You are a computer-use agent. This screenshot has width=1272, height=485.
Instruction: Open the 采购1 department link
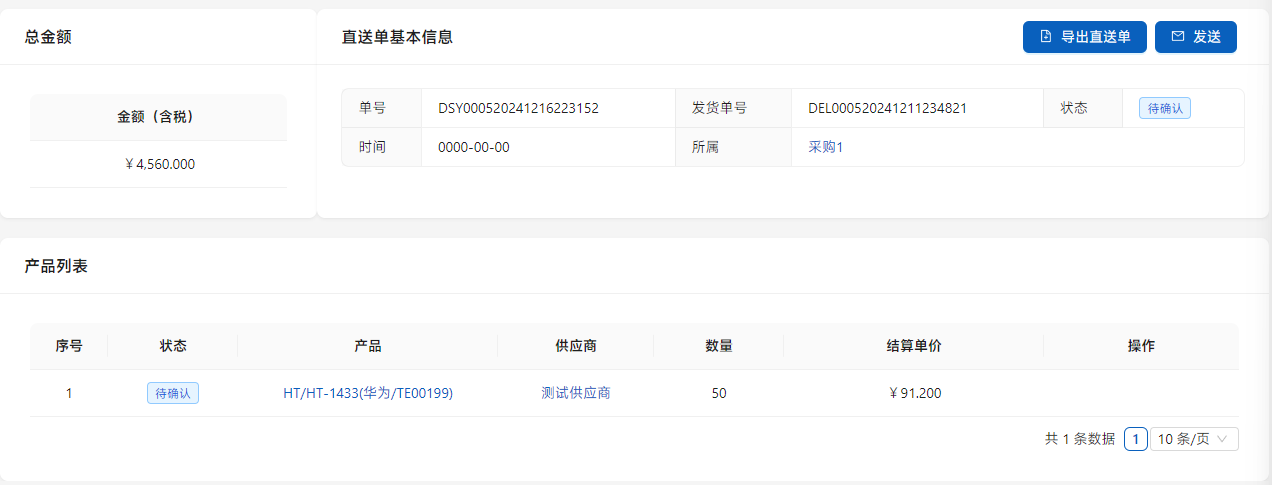pyautogui.click(x=826, y=147)
